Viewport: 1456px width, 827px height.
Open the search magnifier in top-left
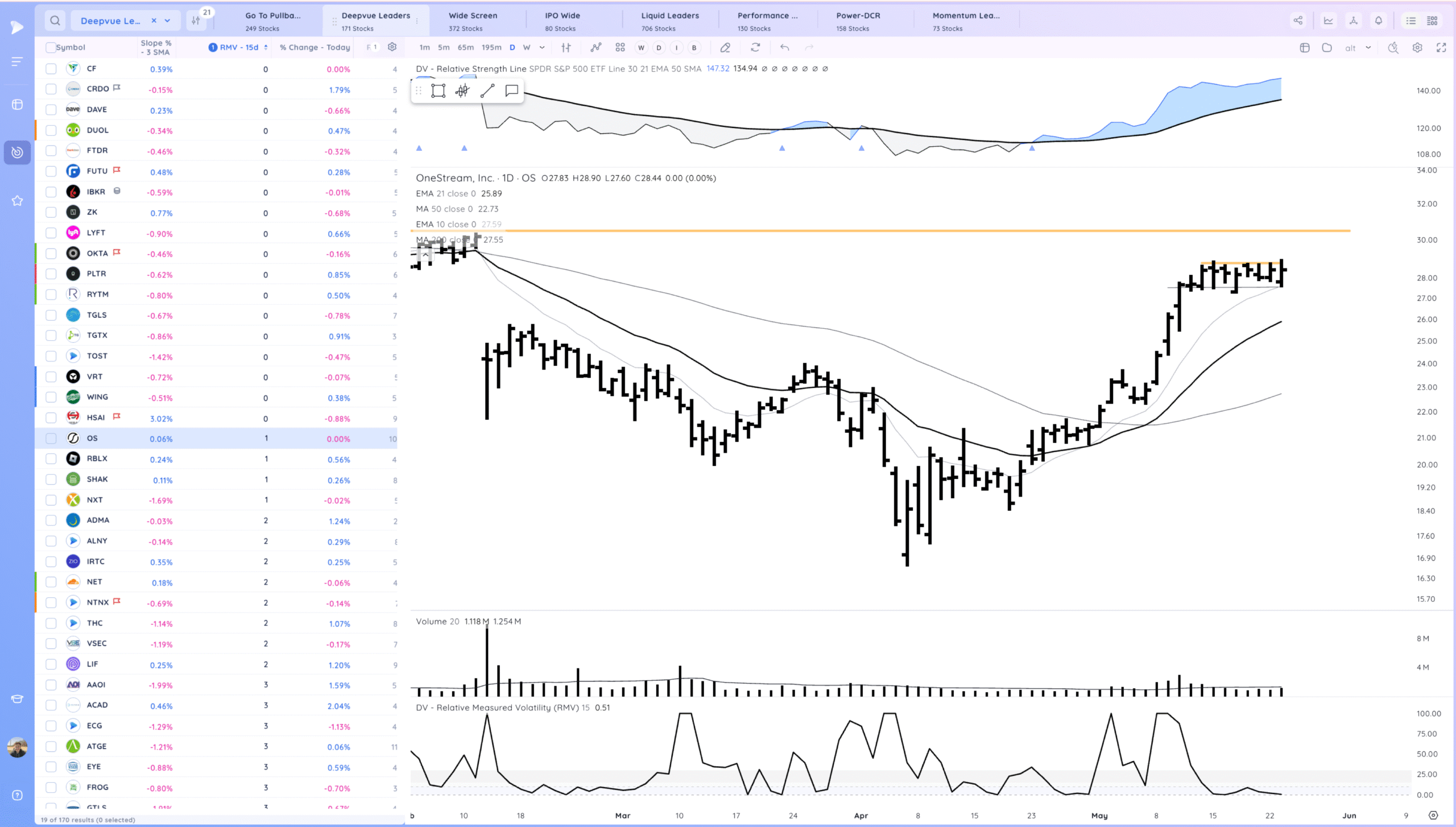pyautogui.click(x=55, y=20)
